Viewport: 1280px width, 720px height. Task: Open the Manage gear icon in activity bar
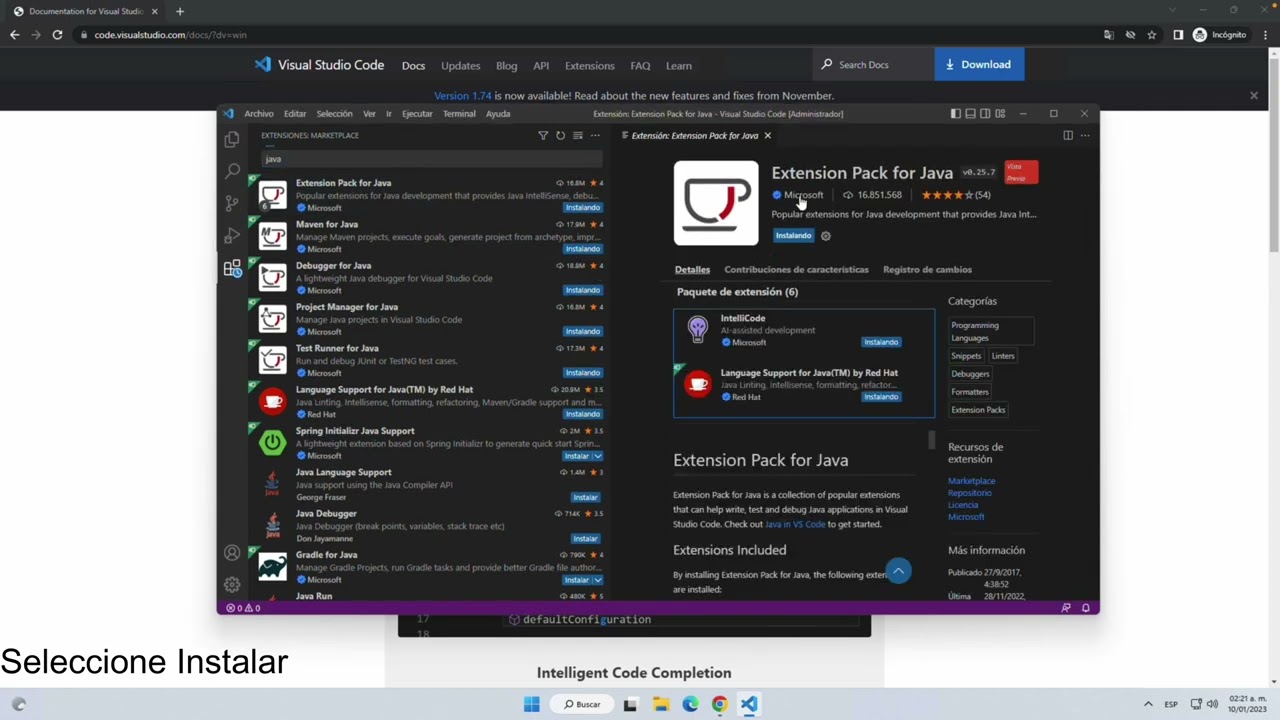232,584
